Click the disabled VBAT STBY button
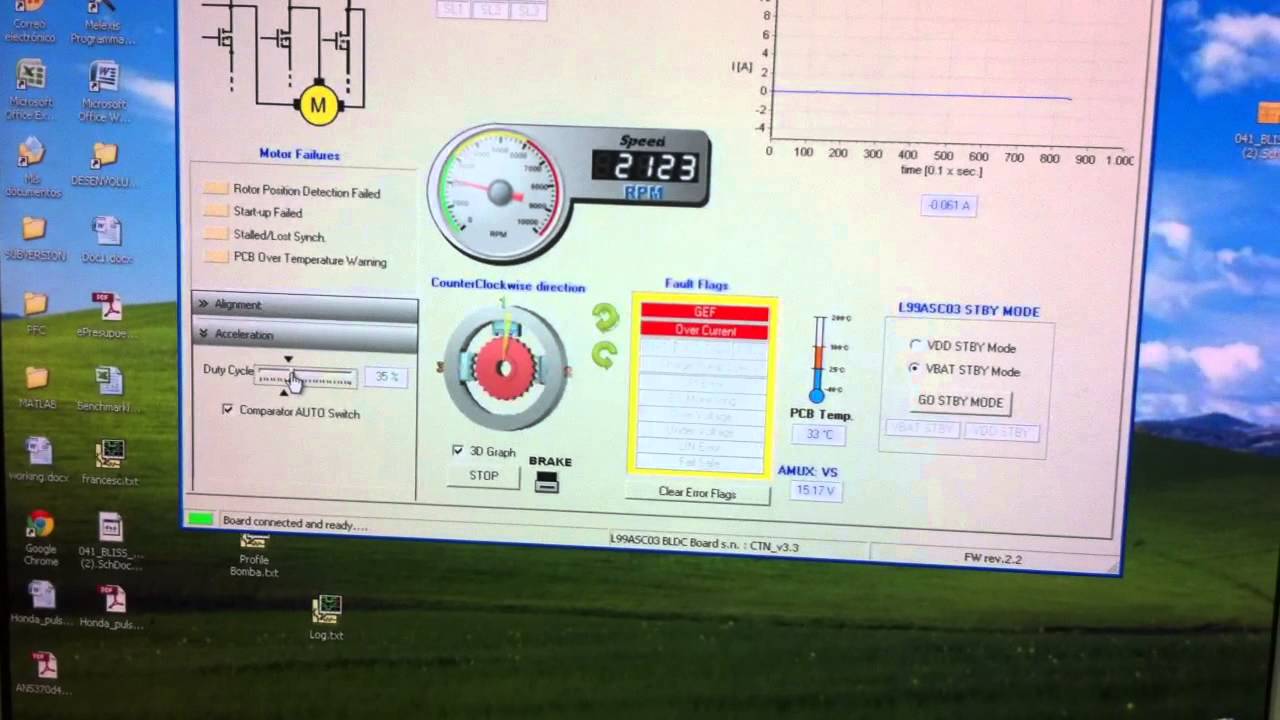The width and height of the screenshot is (1280, 720). 922,431
